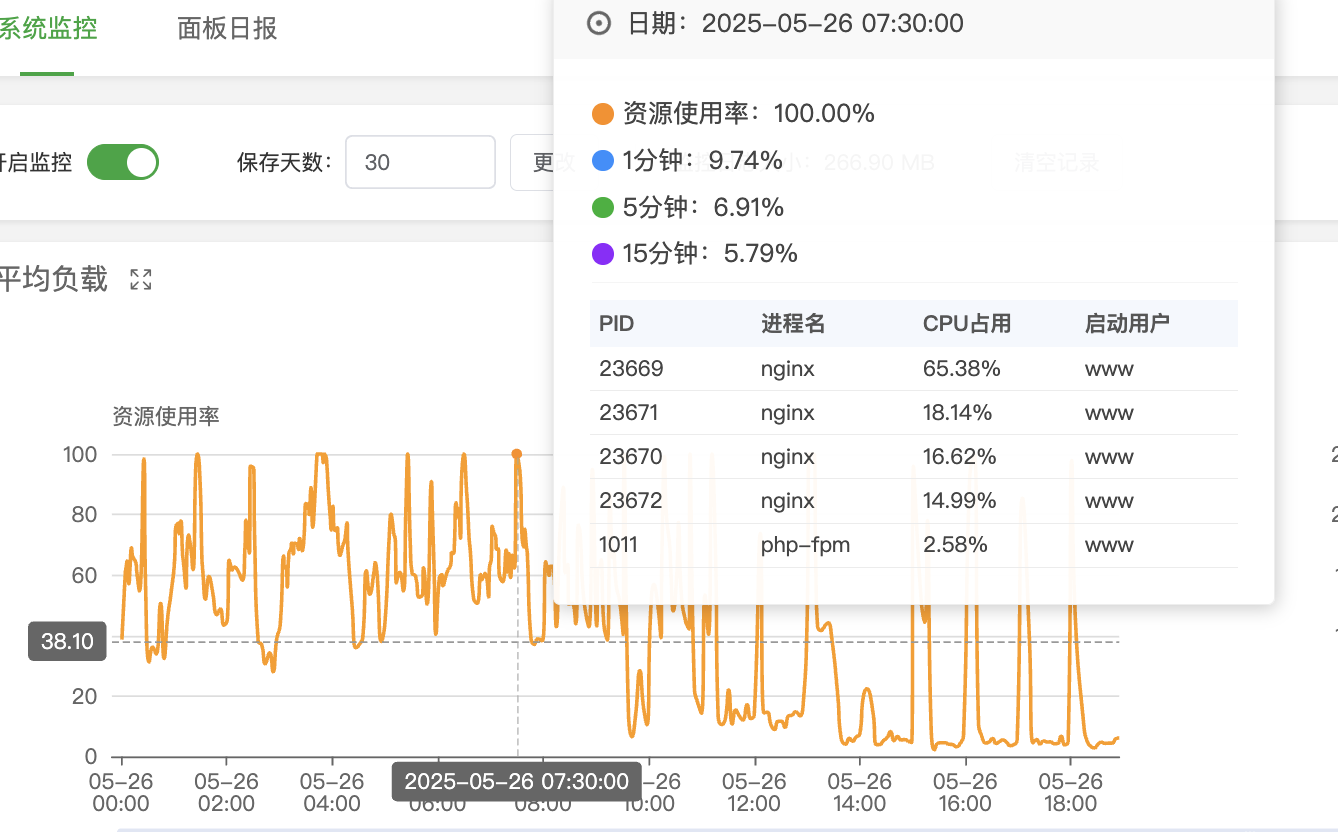Image resolution: width=1338 pixels, height=832 pixels.
Task: Click the blue 1分钟 legend dot
Action: click(x=602, y=160)
